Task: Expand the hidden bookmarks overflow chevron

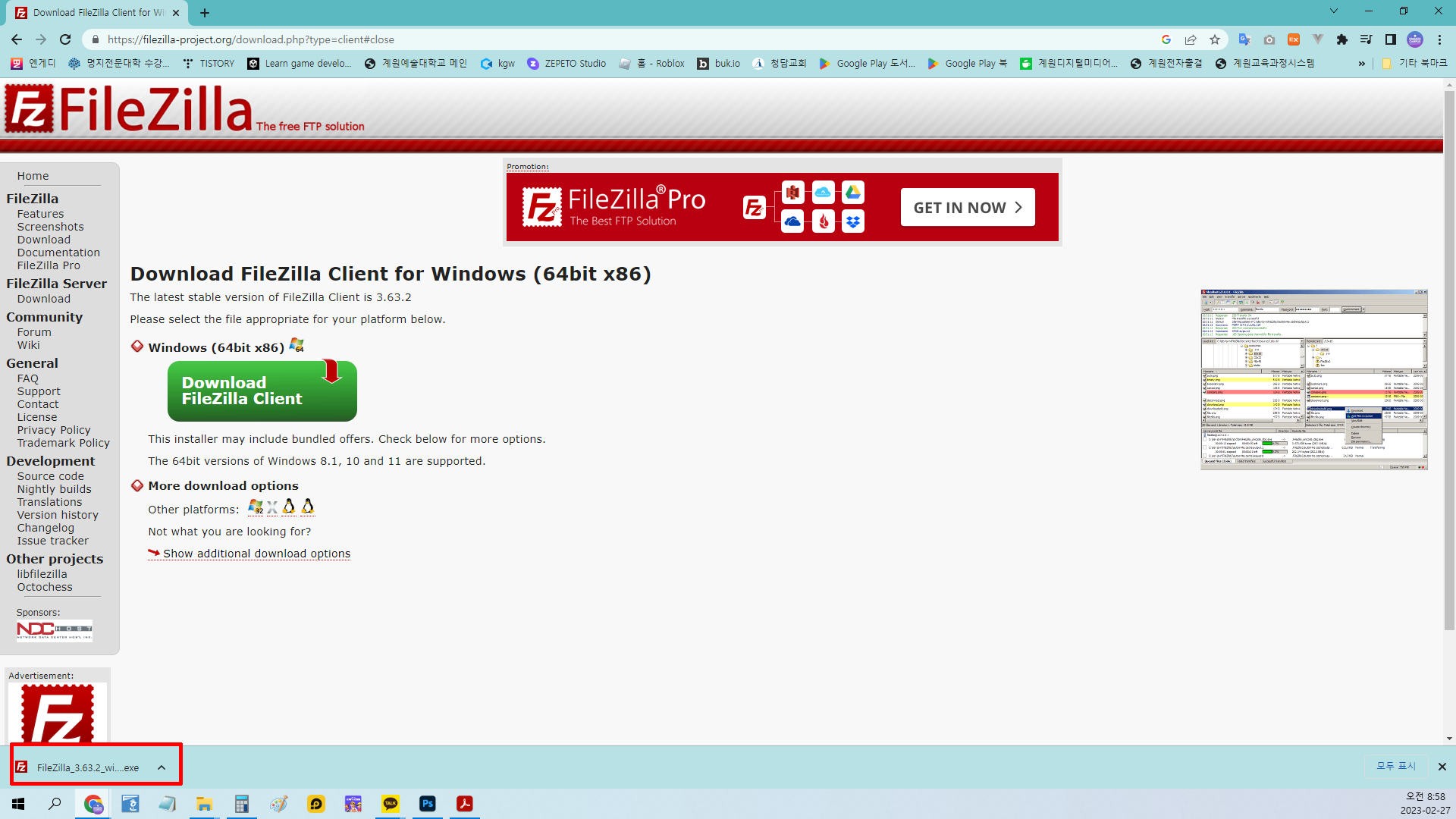Action: click(1362, 64)
